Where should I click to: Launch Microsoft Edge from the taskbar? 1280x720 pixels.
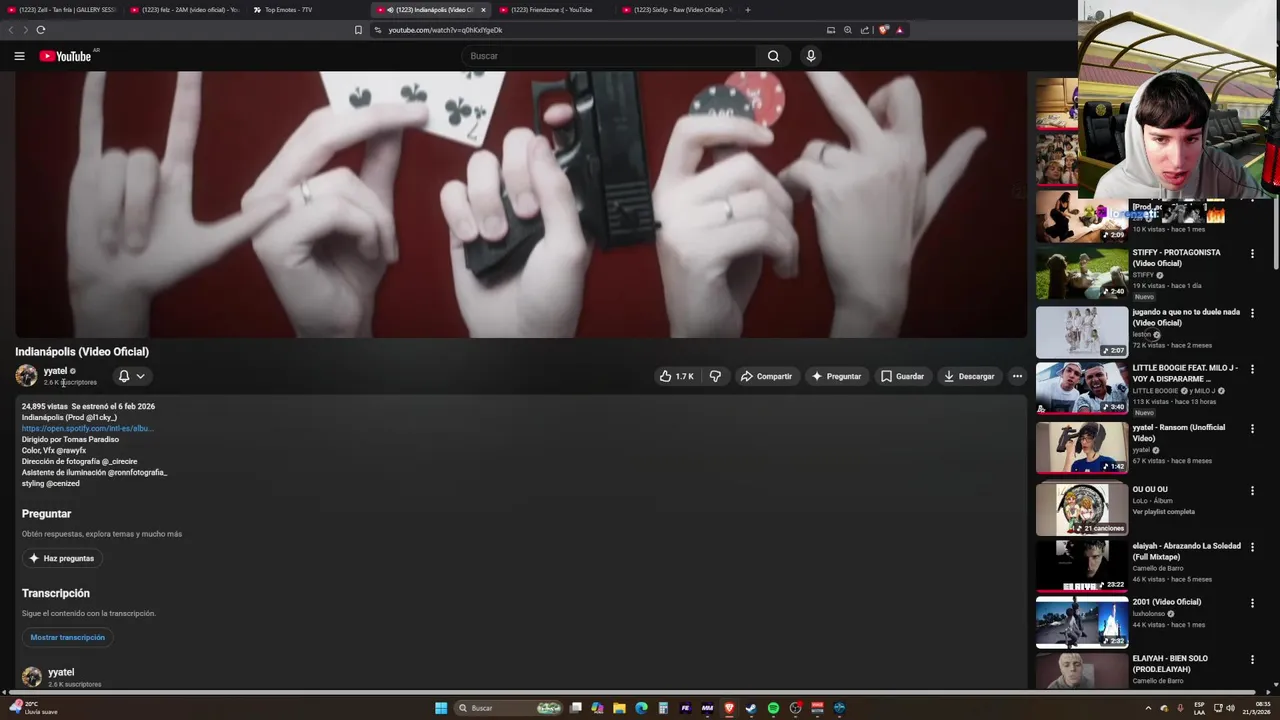click(x=641, y=708)
